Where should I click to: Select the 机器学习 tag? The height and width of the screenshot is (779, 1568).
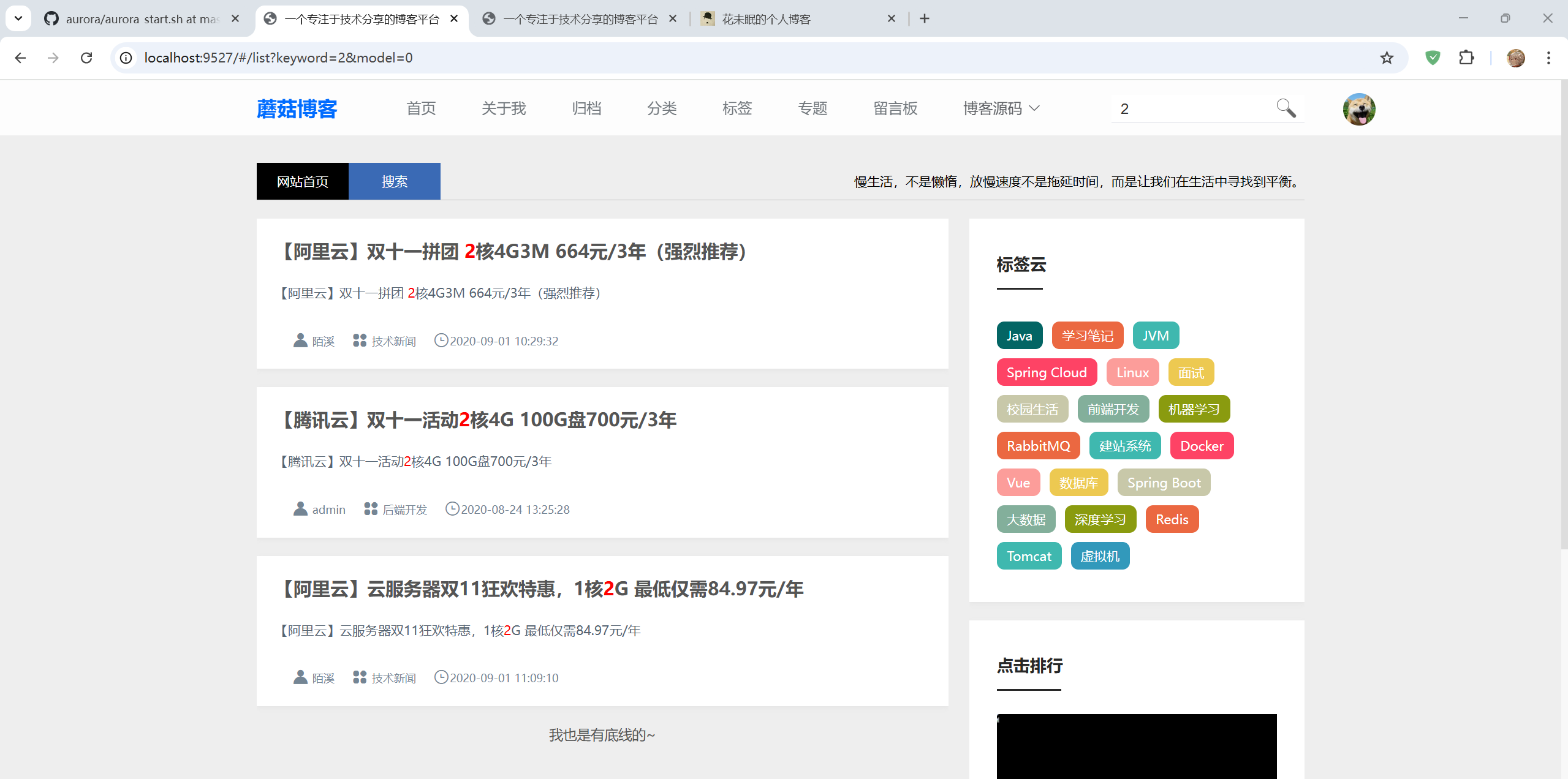pyautogui.click(x=1194, y=408)
